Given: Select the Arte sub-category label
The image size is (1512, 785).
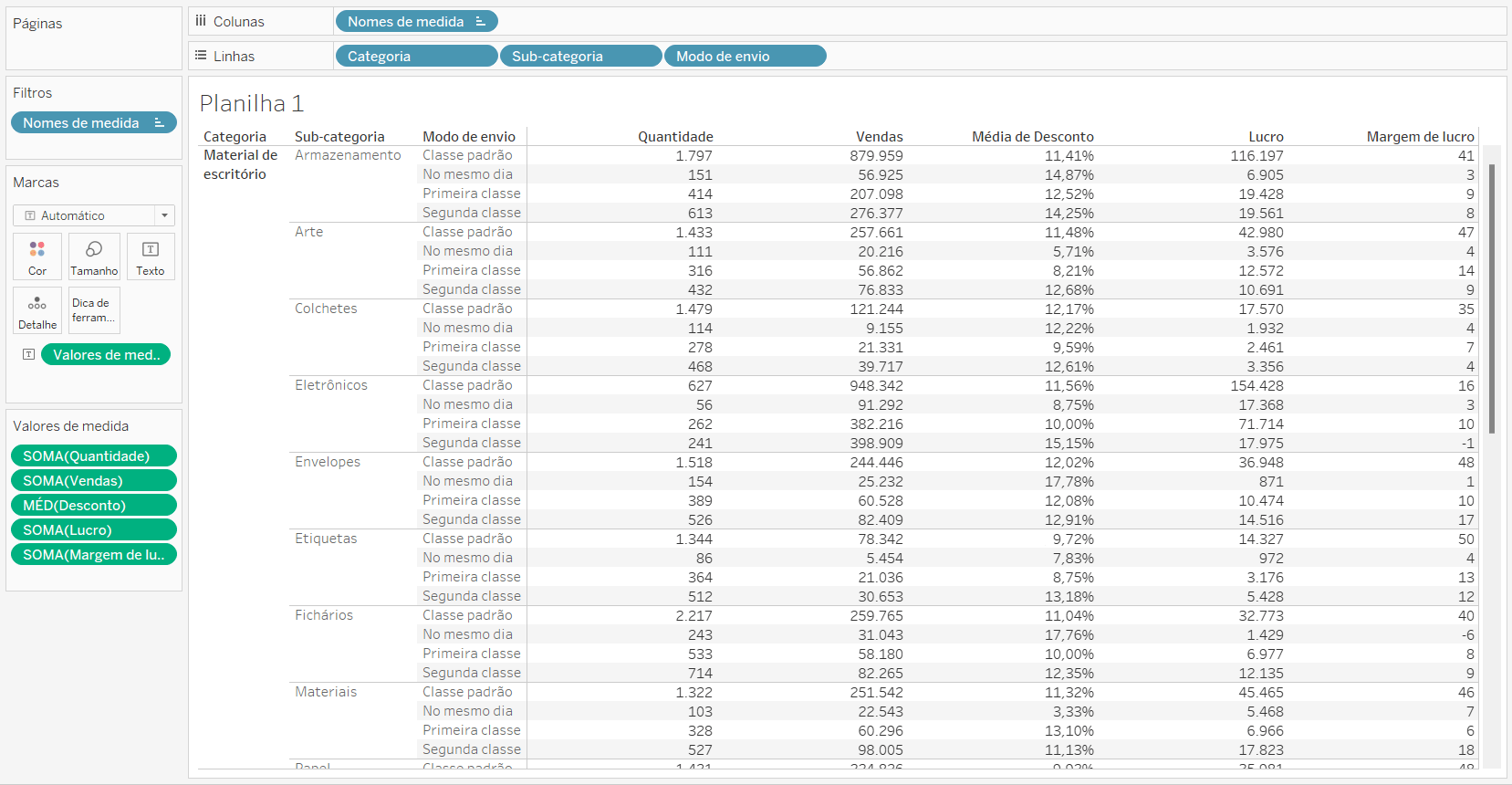Looking at the screenshot, I should (x=308, y=232).
